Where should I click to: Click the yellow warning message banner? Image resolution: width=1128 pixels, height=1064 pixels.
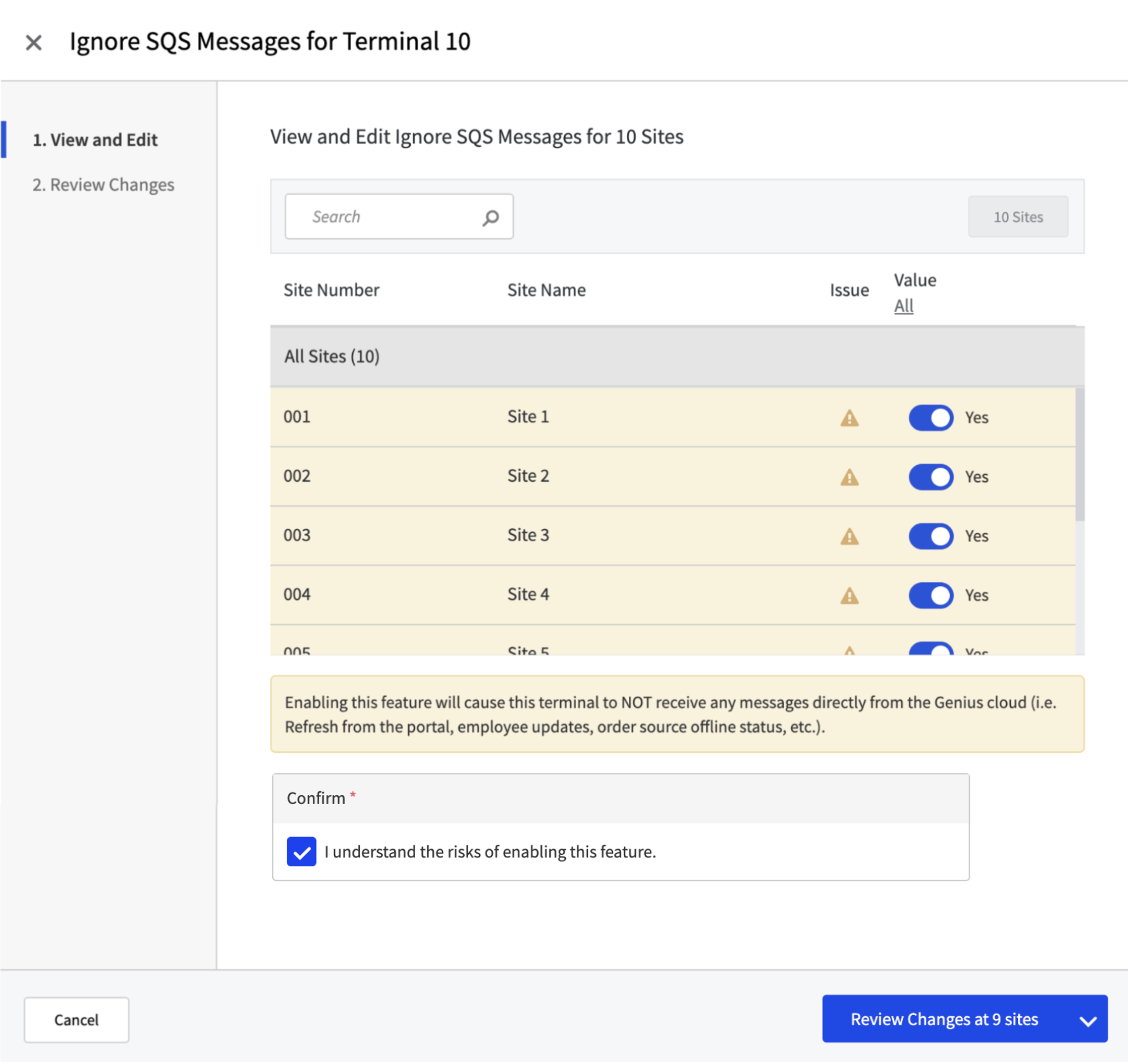677,714
